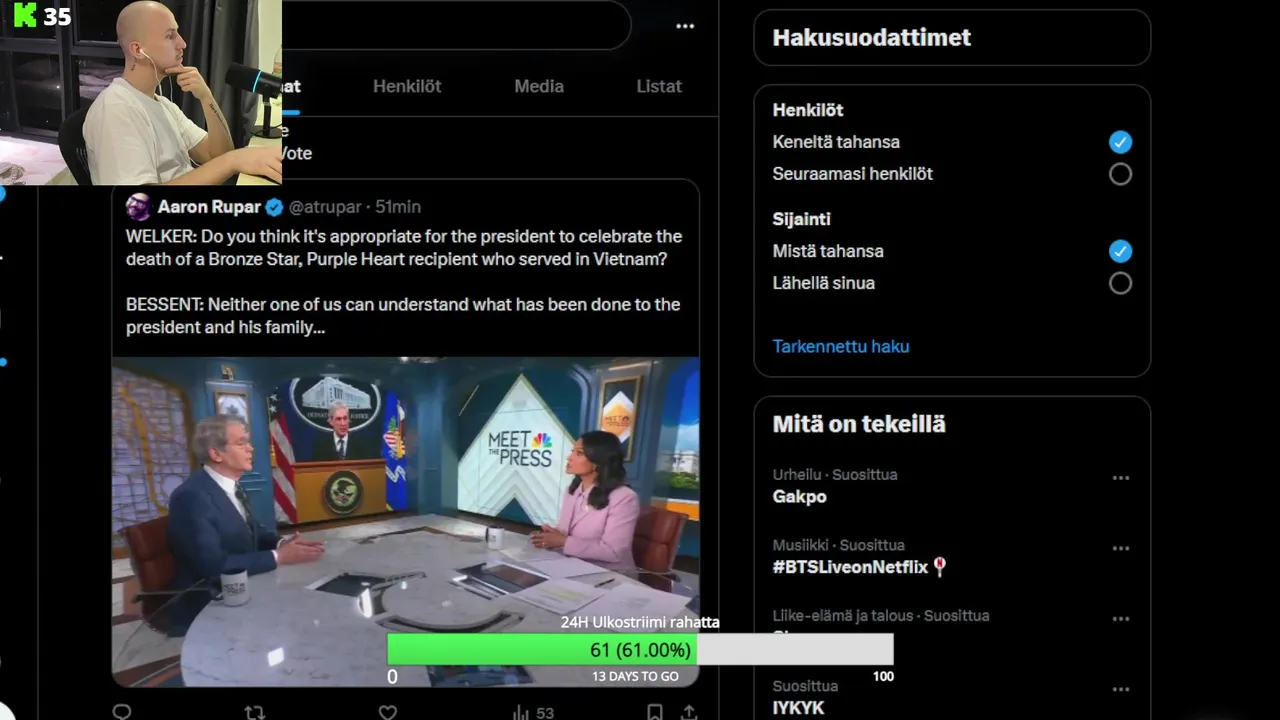Open the 'Tarkennettu haku' link
1280x720 pixels.
841,346
